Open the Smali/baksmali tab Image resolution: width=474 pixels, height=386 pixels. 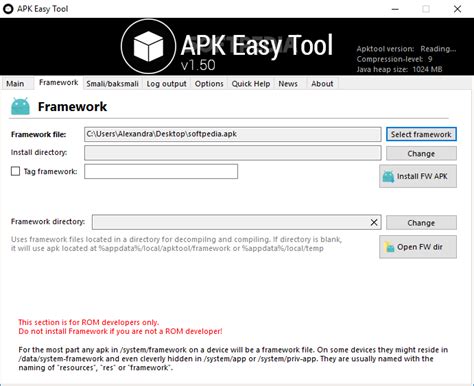pyautogui.click(x=112, y=84)
